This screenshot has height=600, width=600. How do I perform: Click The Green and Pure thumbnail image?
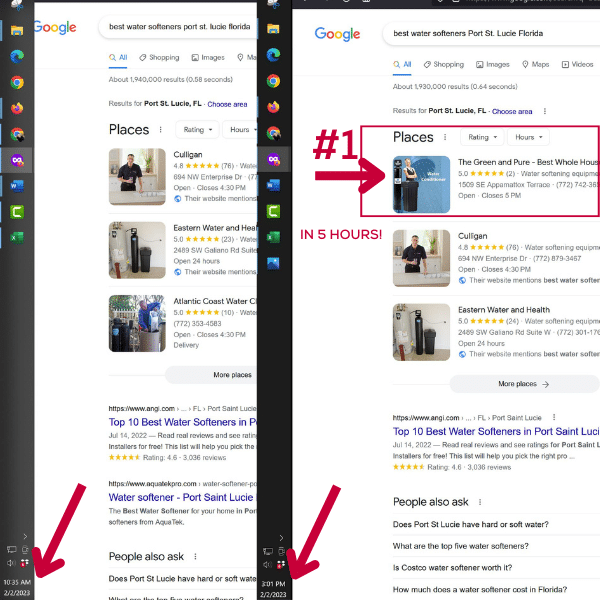click(421, 184)
